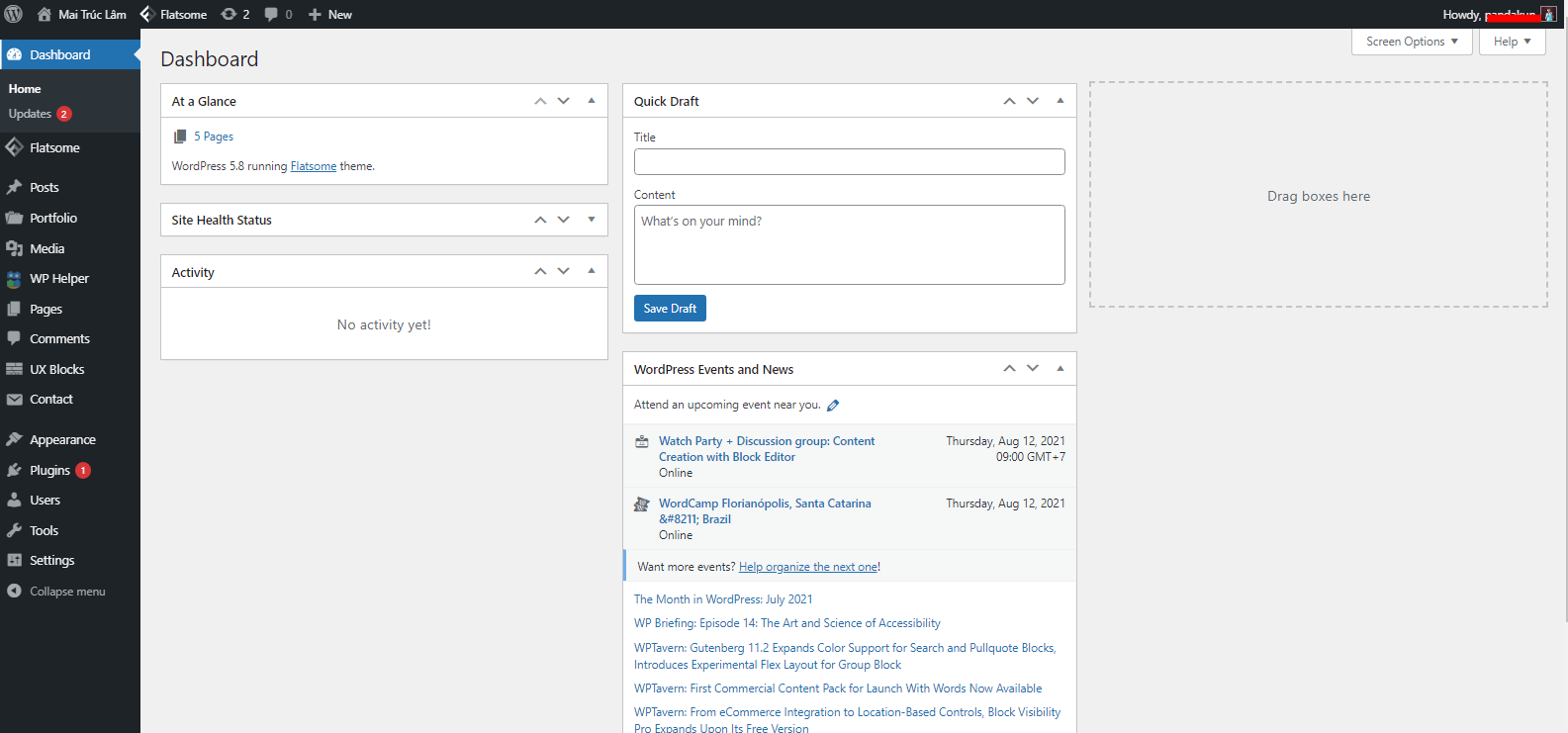Open WP Briefing Episode 14 link

coord(787,623)
